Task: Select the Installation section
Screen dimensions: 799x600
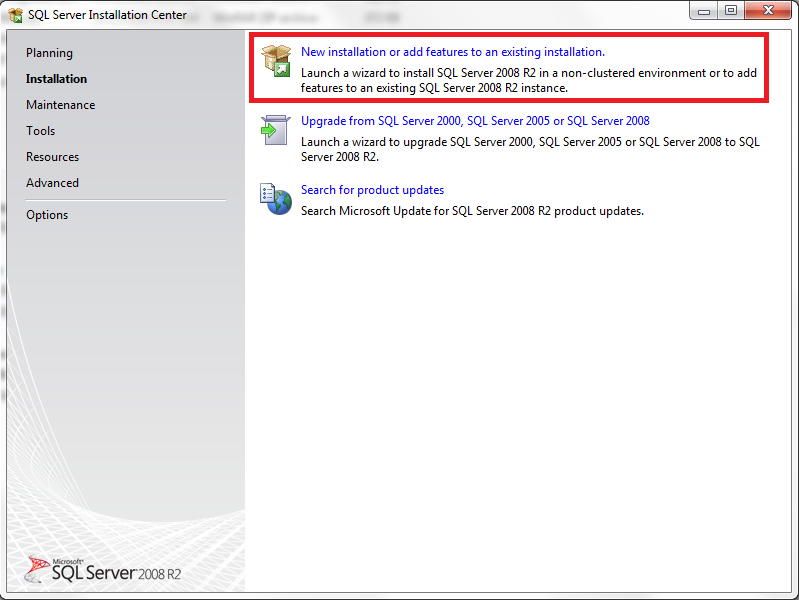Action: point(57,79)
